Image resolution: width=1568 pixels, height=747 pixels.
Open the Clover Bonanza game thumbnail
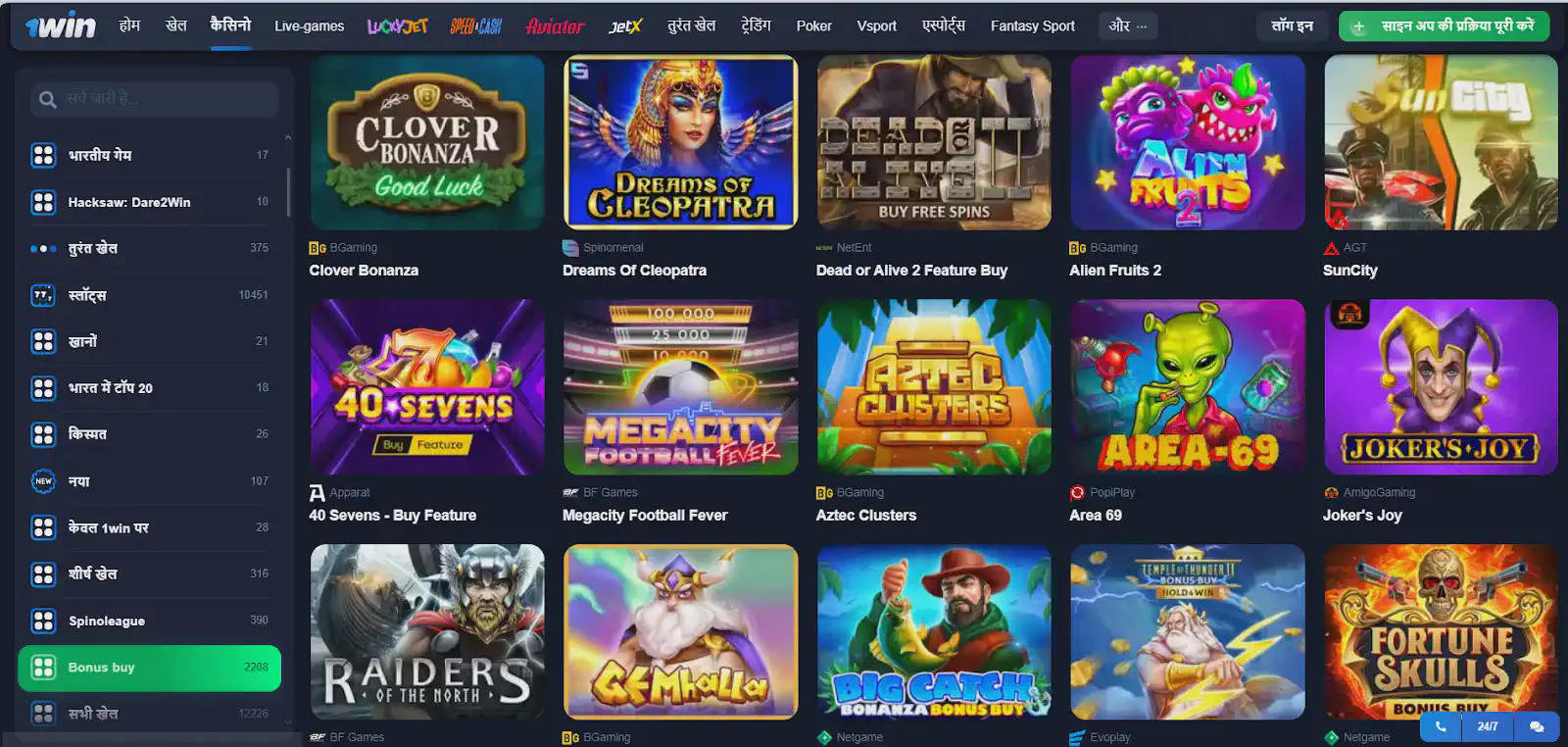(427, 142)
